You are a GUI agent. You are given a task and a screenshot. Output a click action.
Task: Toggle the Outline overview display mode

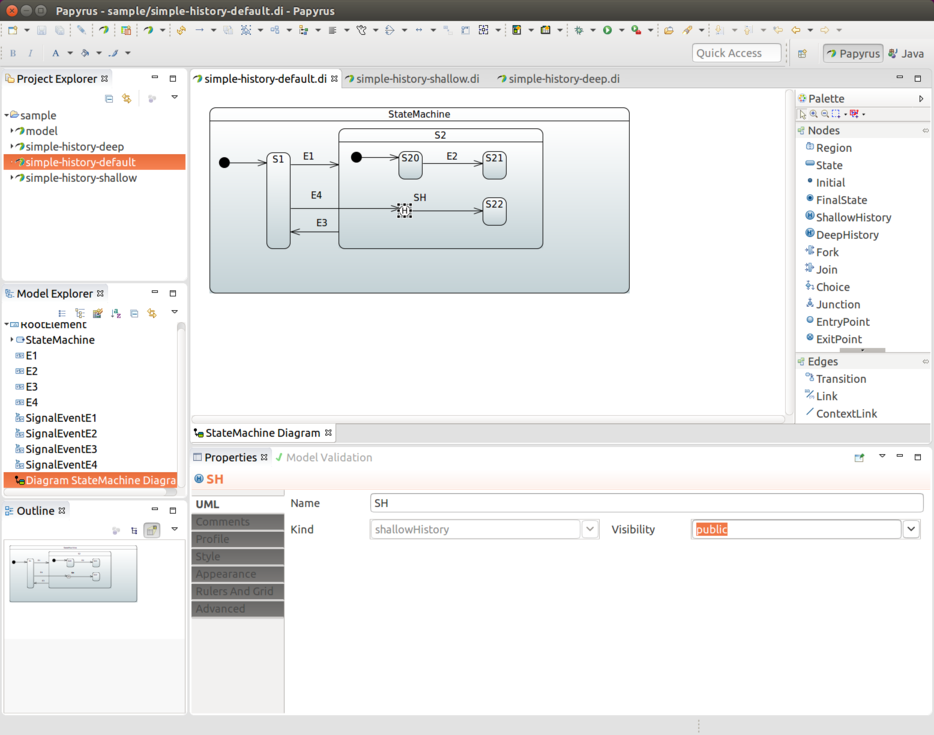click(x=152, y=530)
